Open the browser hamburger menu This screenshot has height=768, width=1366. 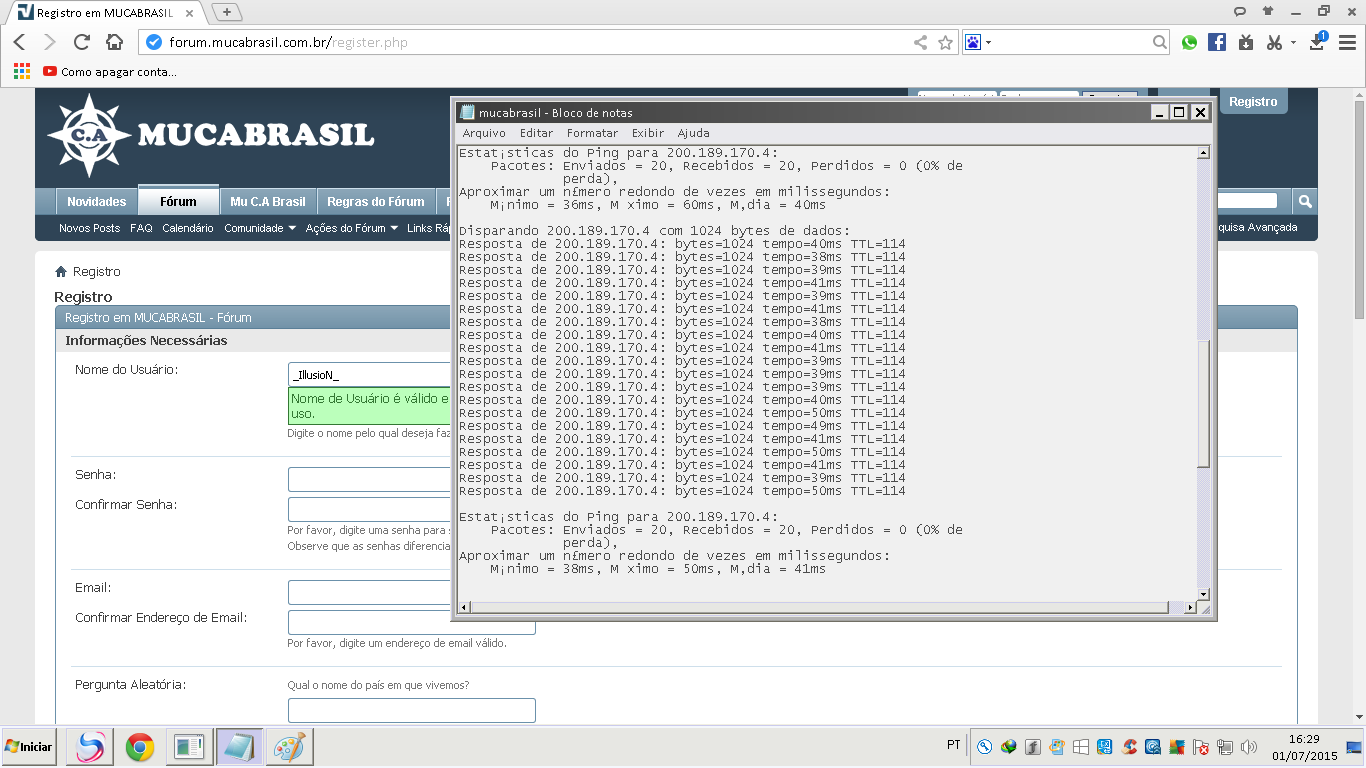(1347, 42)
